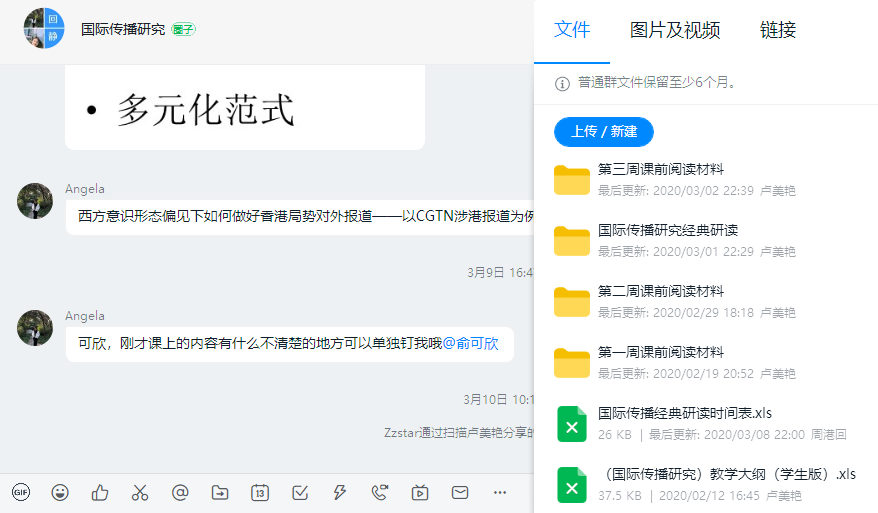Open the 国际传播经典研读时间表.xls file
The height and width of the screenshot is (513, 878).
(x=684, y=413)
